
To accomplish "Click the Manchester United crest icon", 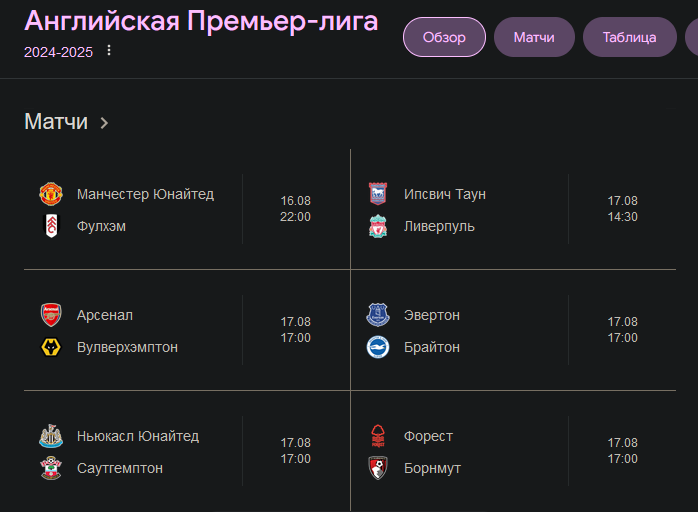I will point(51,194).
